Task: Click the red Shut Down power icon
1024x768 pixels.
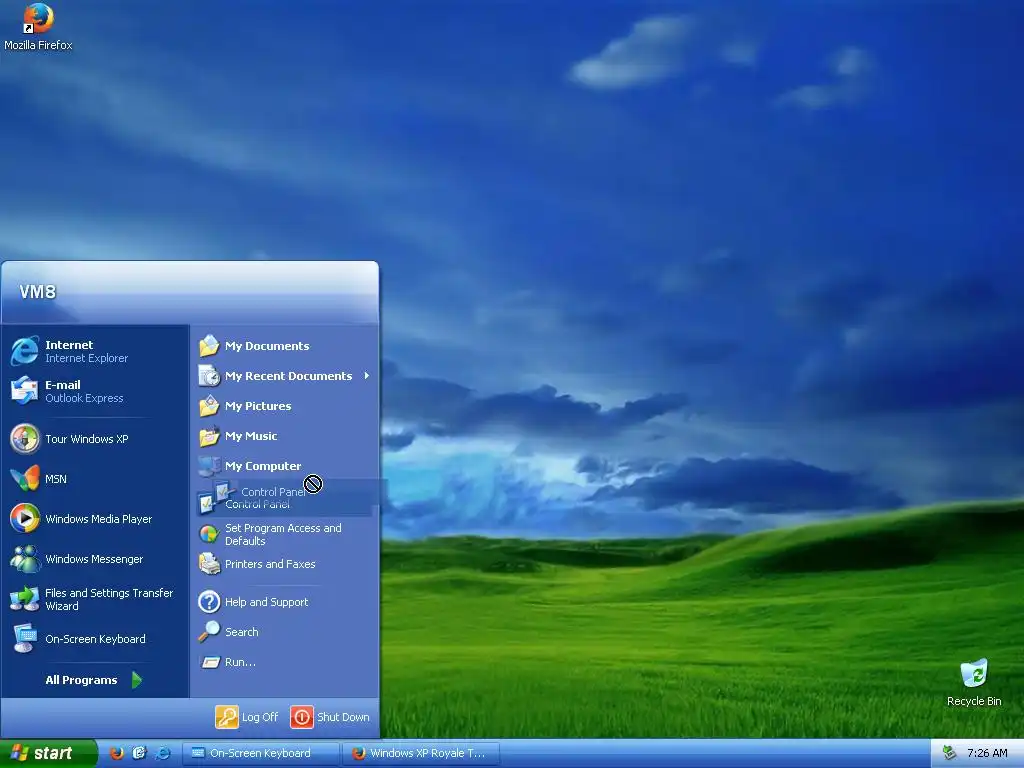Action: point(302,717)
